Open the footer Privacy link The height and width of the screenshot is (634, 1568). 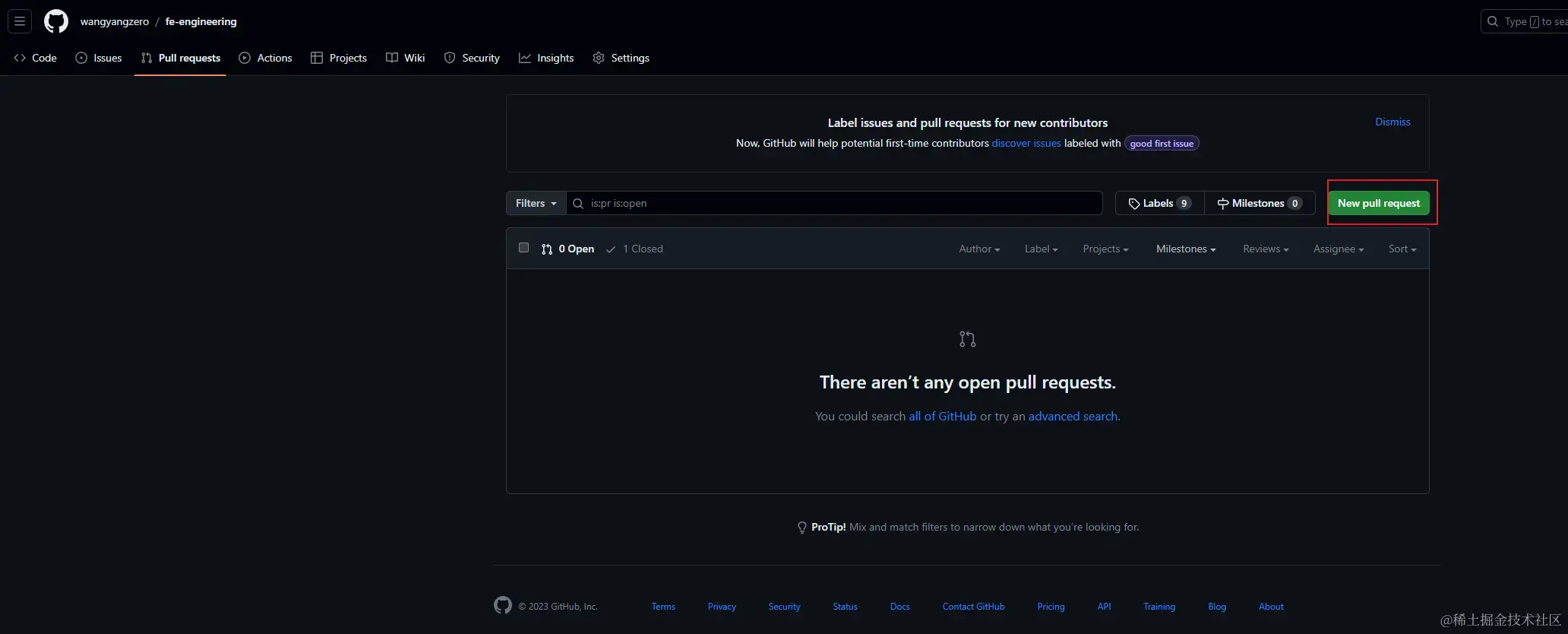point(722,607)
